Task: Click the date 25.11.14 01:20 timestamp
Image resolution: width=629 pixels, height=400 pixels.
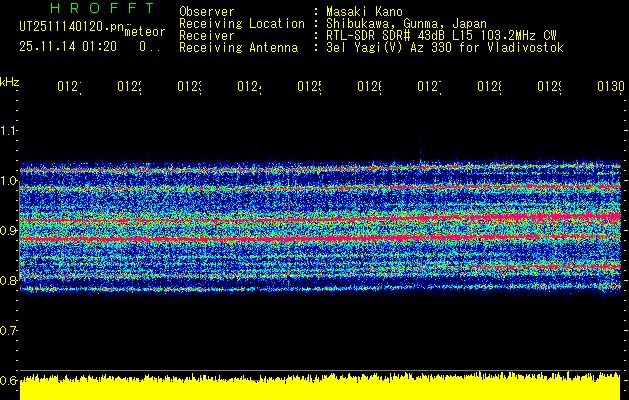Action: (x=68, y=46)
